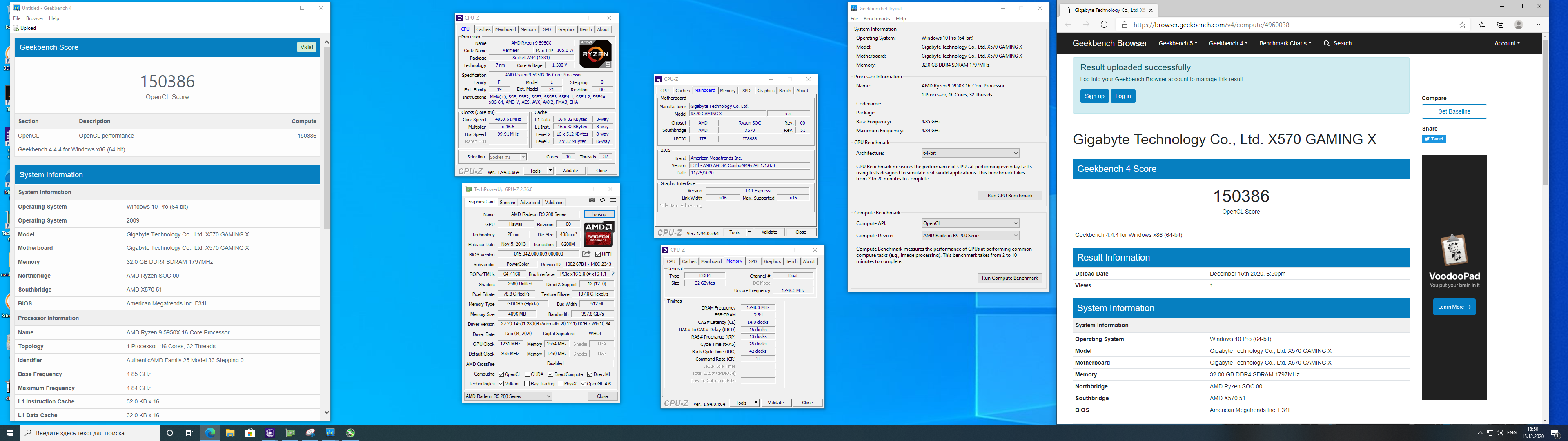Open a new Edge tab

(1164, 10)
